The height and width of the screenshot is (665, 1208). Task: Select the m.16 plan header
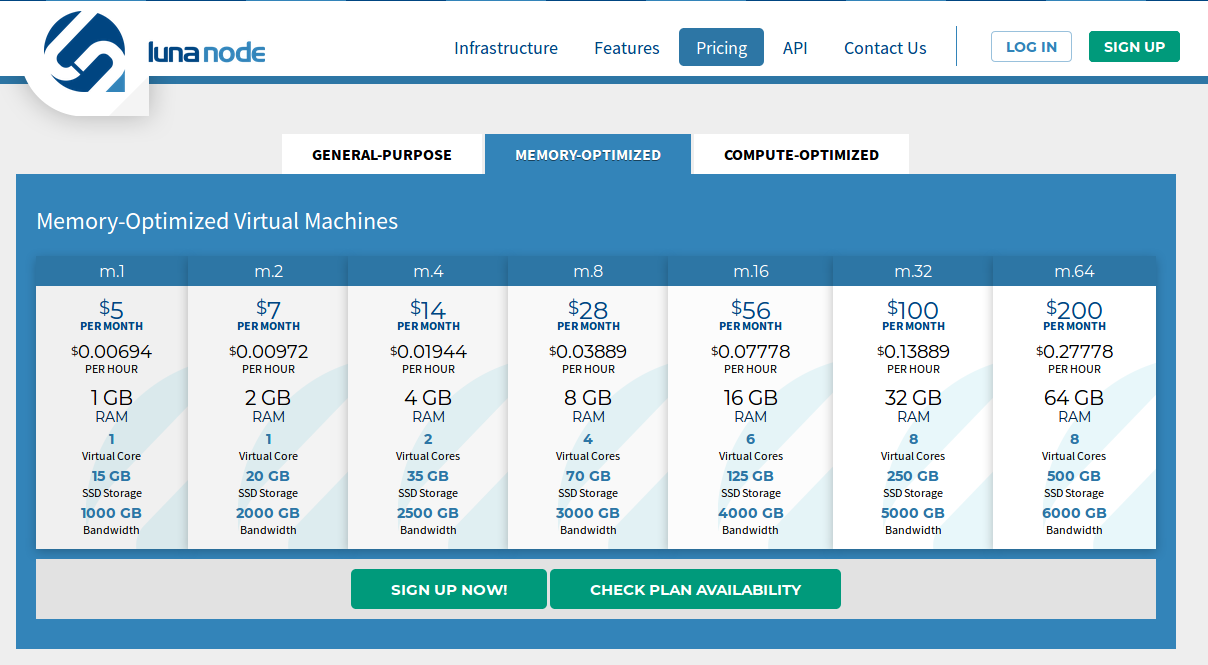point(750,271)
